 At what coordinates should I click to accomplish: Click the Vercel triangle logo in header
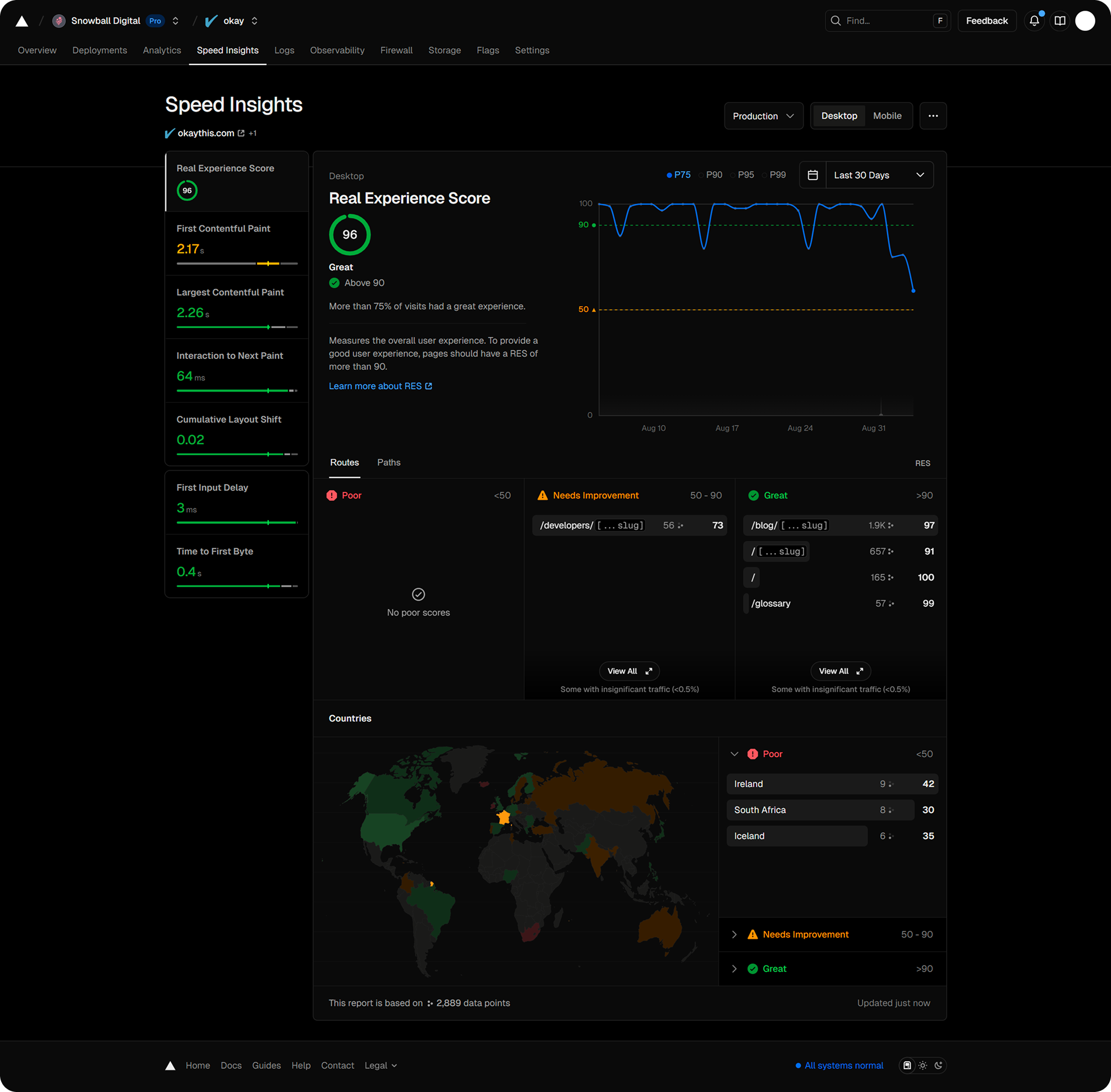pos(22,21)
